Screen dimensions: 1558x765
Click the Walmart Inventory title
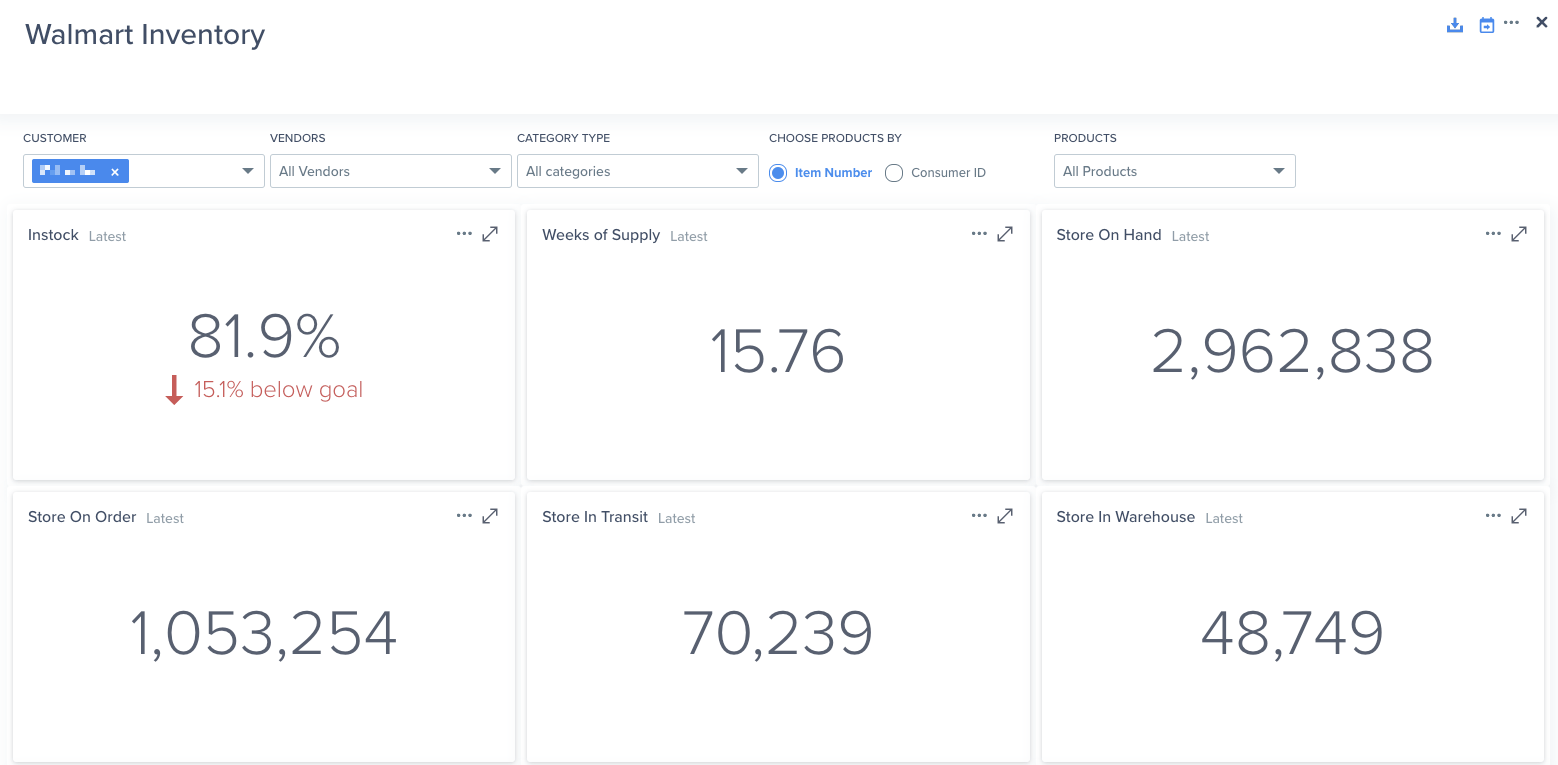click(x=145, y=34)
